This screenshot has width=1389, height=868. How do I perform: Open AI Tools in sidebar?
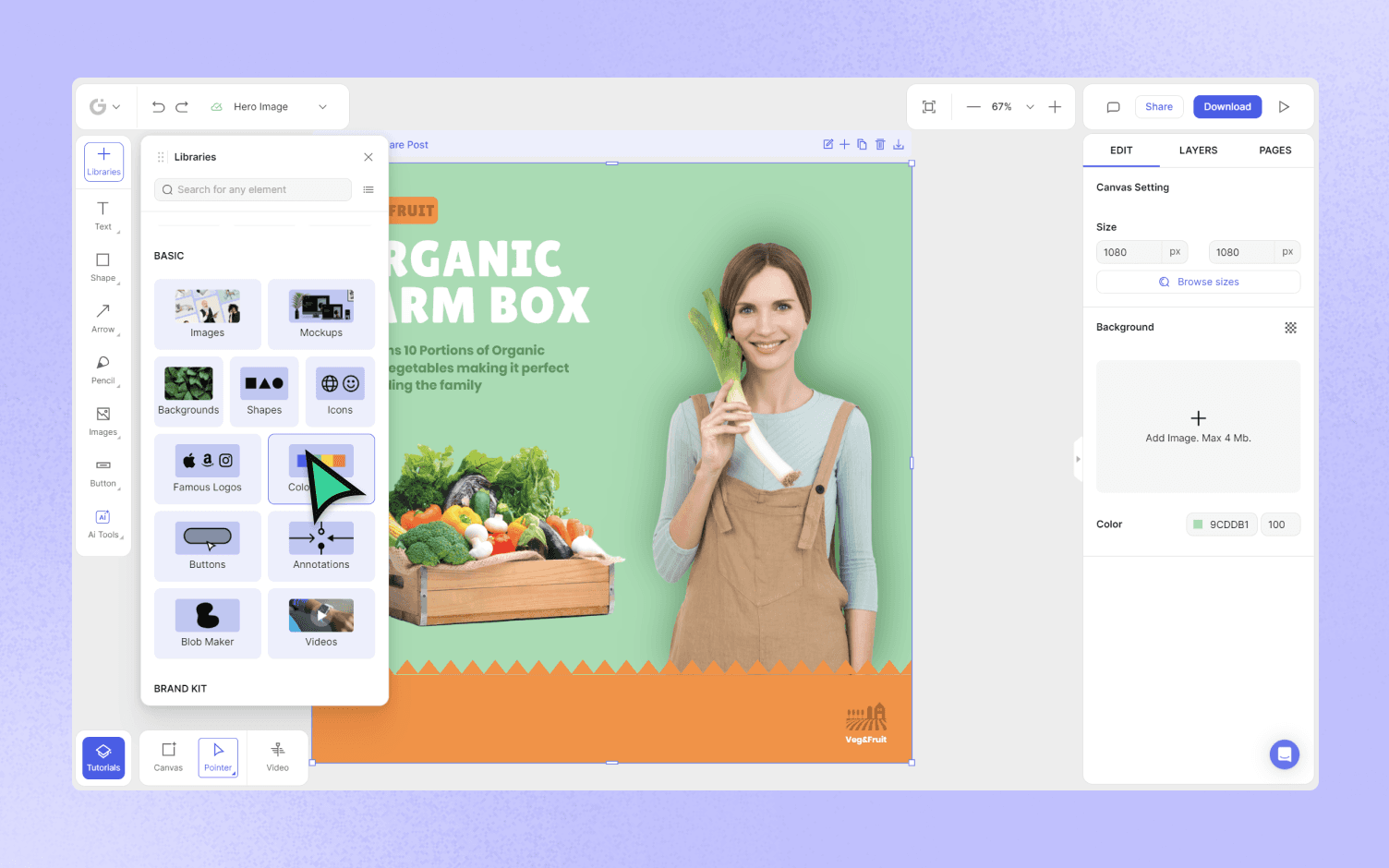(x=103, y=524)
